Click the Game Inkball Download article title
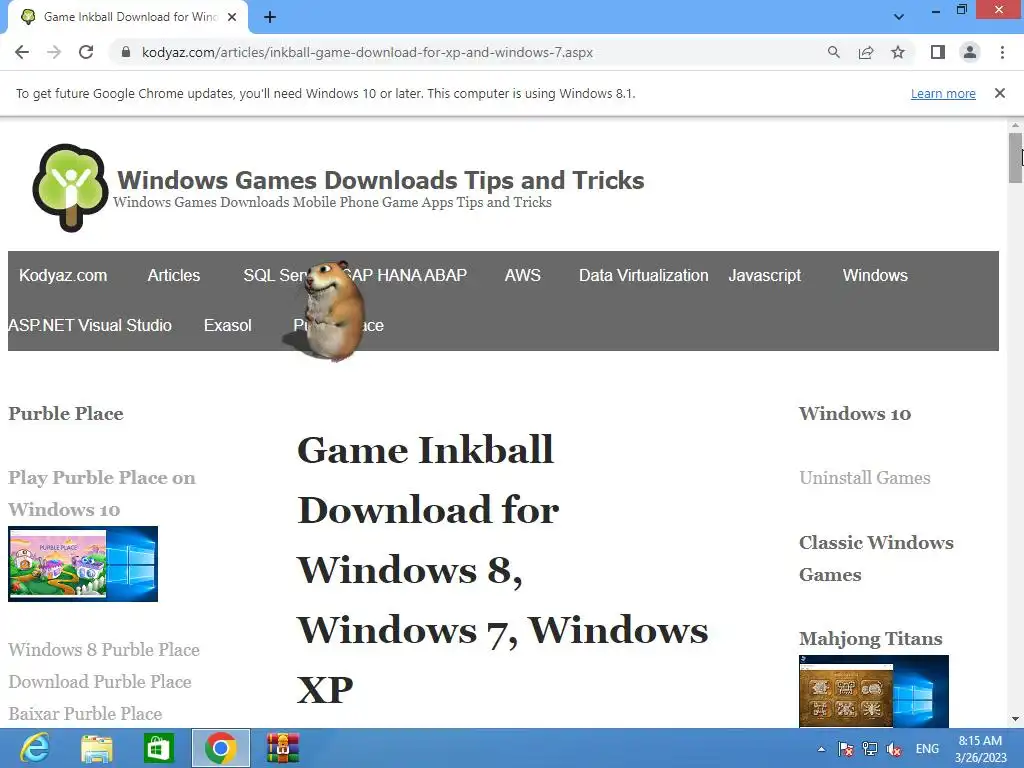Image resolution: width=1024 pixels, height=768 pixels. coord(503,569)
